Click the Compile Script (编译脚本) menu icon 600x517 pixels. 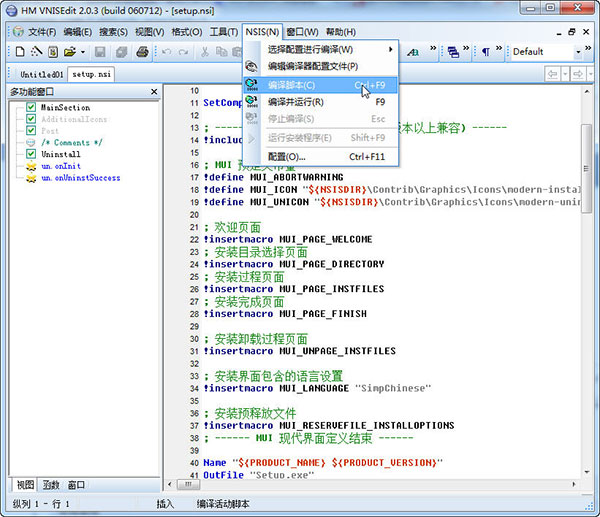tap(251, 85)
